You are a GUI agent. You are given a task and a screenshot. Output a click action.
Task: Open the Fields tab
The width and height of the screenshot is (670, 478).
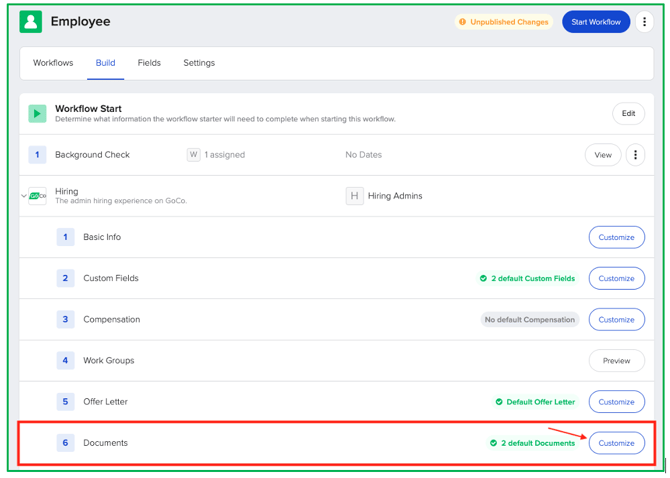(x=149, y=63)
